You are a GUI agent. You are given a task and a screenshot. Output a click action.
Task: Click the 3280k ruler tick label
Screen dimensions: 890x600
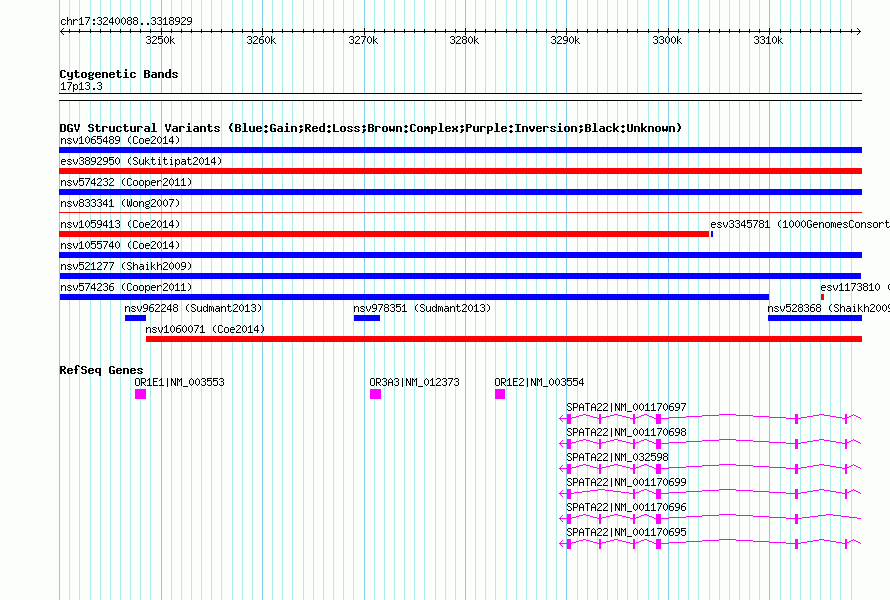point(464,40)
